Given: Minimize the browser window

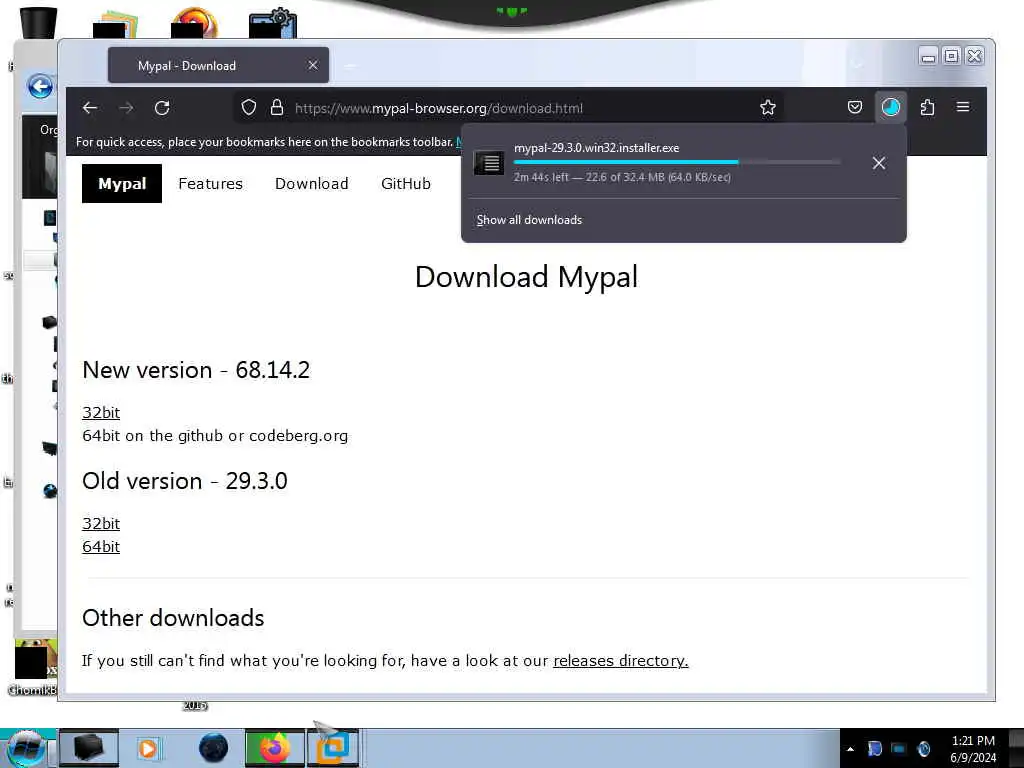Looking at the screenshot, I should coord(928,56).
